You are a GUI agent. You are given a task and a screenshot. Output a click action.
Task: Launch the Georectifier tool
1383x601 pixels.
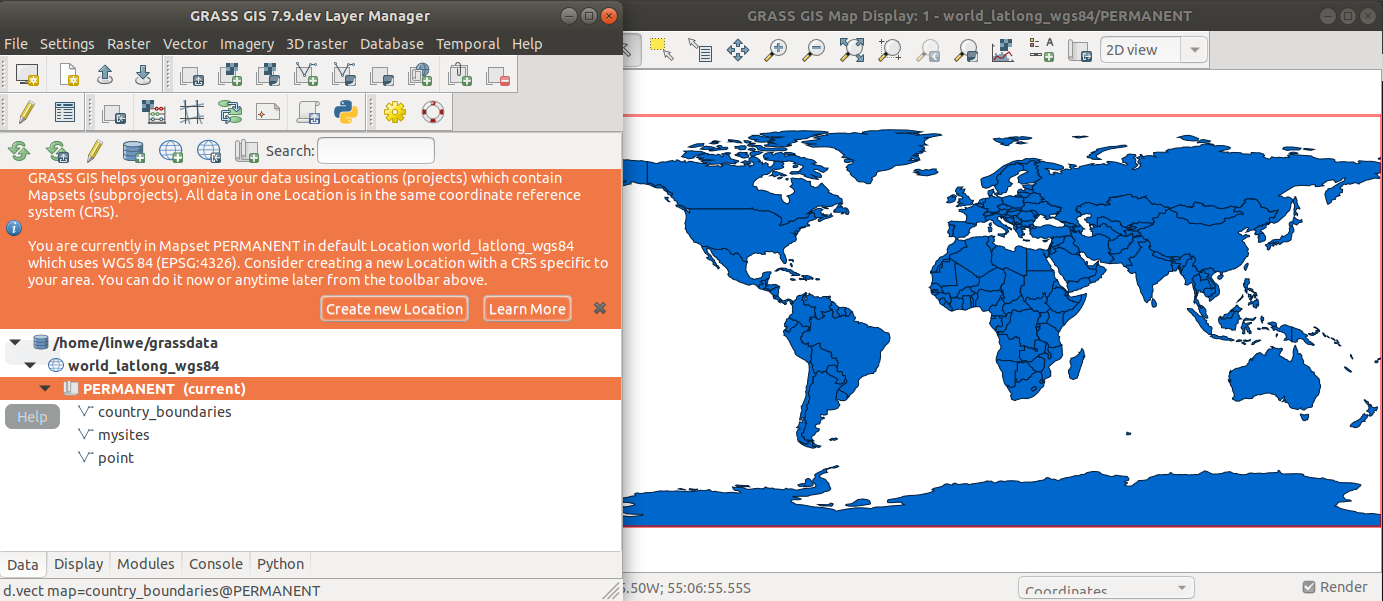[x=192, y=112]
